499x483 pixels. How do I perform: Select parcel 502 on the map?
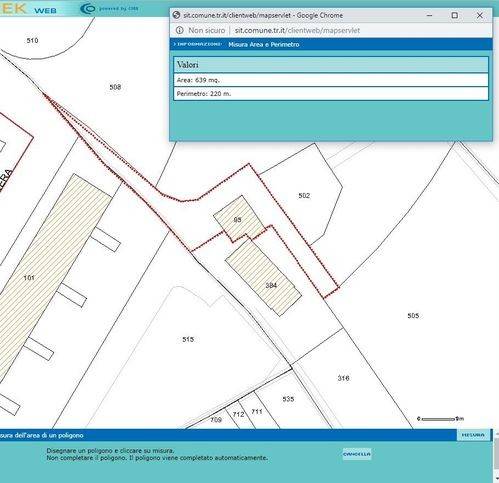click(x=304, y=196)
